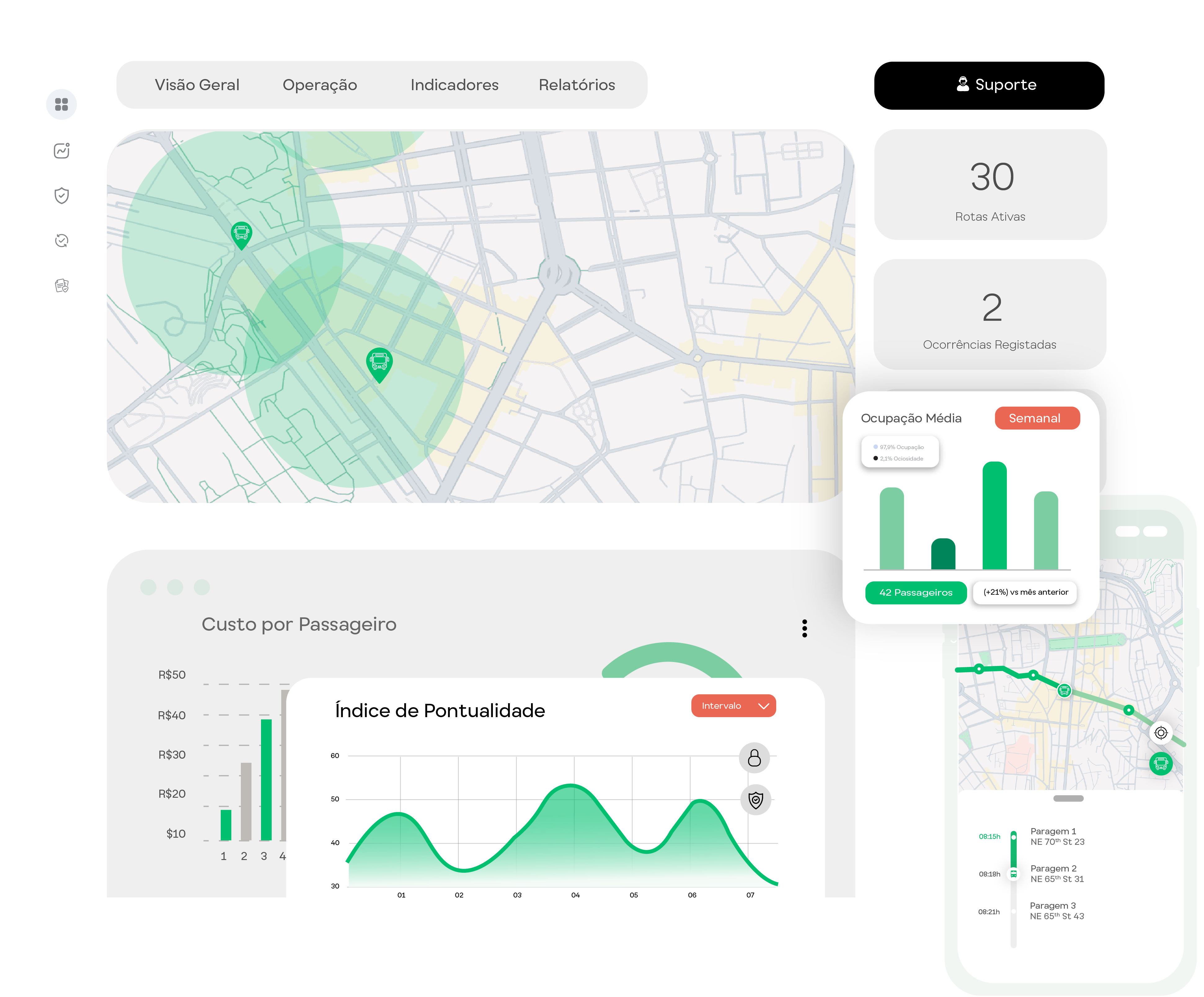The height and width of the screenshot is (997, 1204).
Task: Select Paragem 2 NE 65th St 31
Action: [1057, 874]
